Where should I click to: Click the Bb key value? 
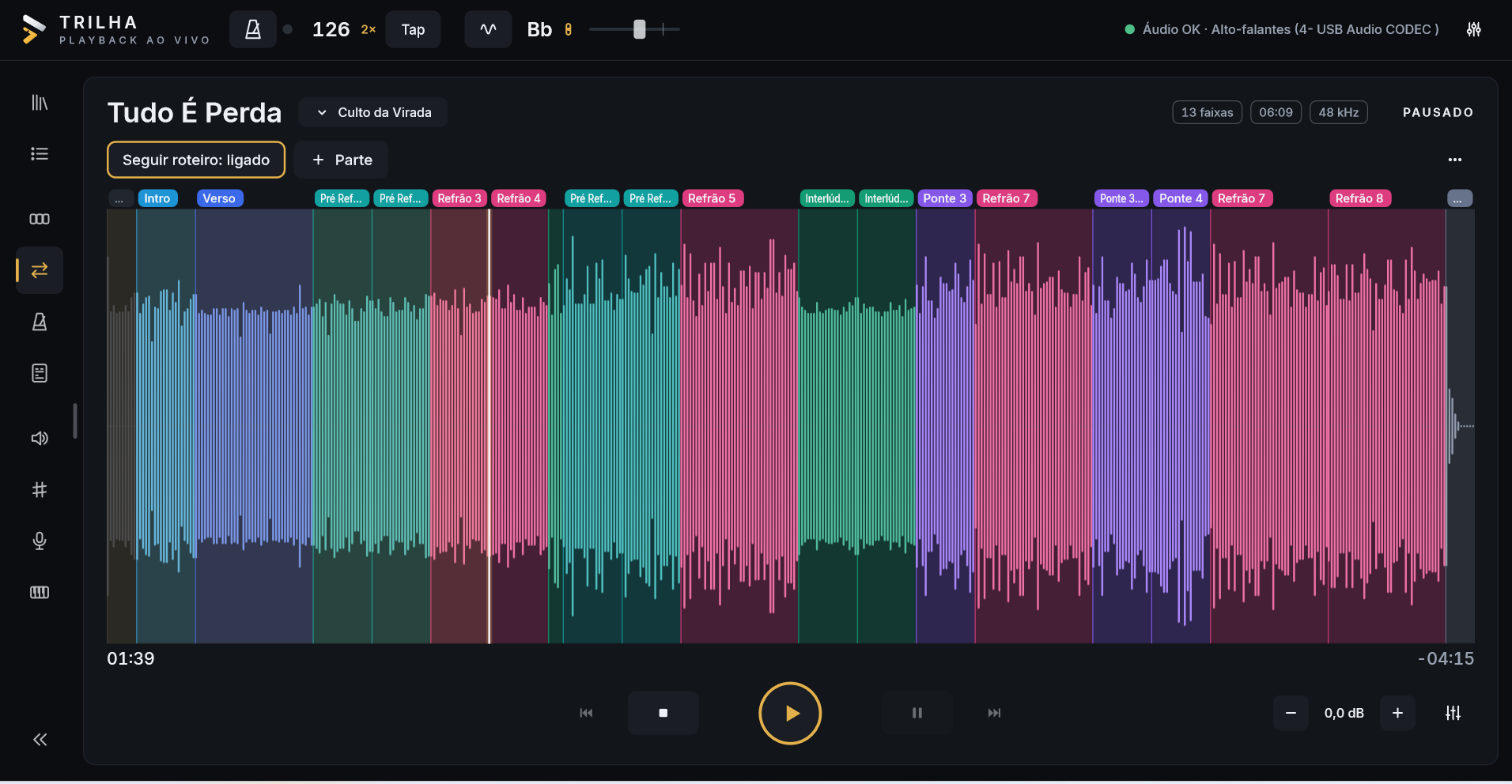[x=539, y=29]
